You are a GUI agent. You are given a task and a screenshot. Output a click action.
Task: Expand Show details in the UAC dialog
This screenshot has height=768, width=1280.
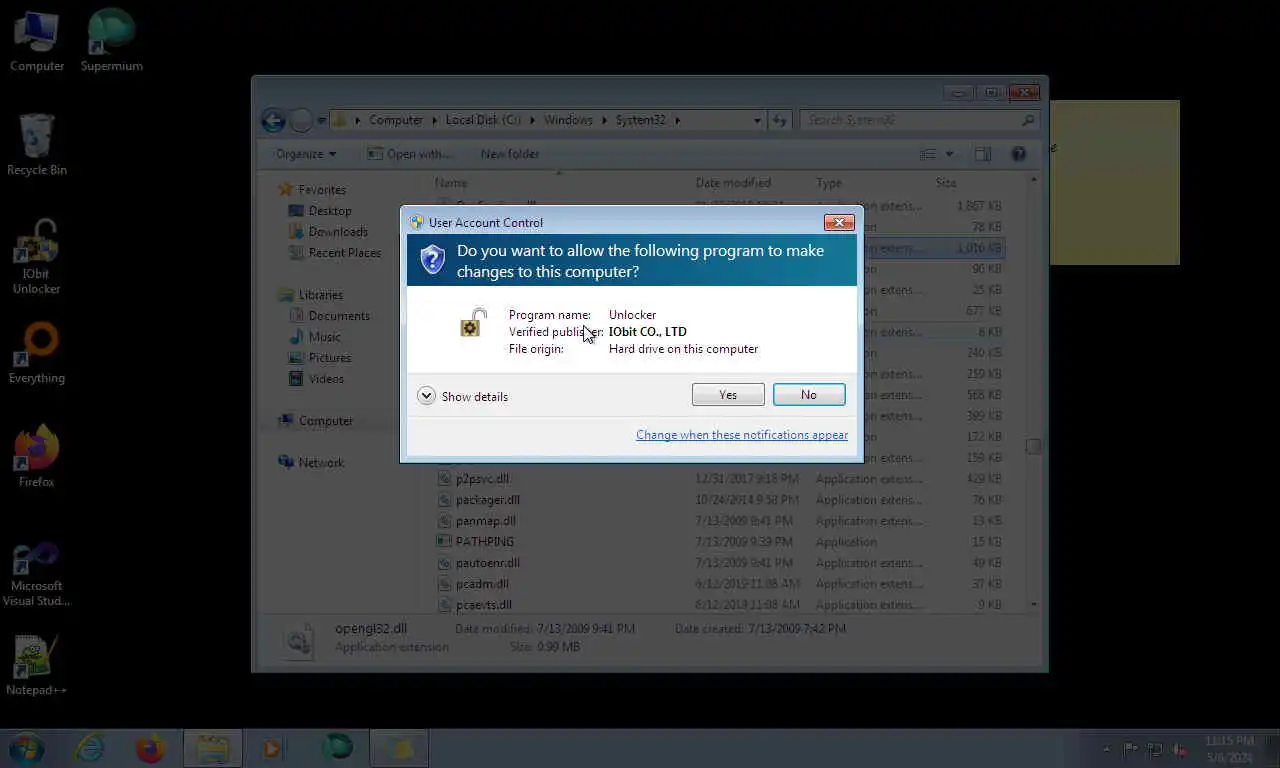pos(463,396)
